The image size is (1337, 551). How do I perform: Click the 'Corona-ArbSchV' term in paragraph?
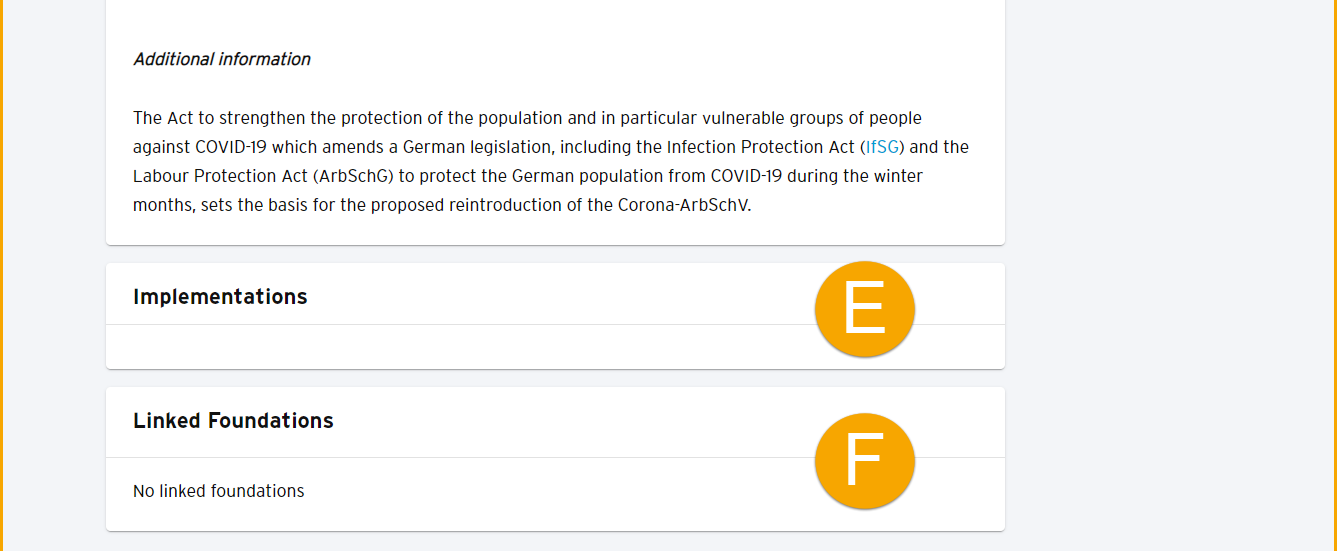click(683, 206)
